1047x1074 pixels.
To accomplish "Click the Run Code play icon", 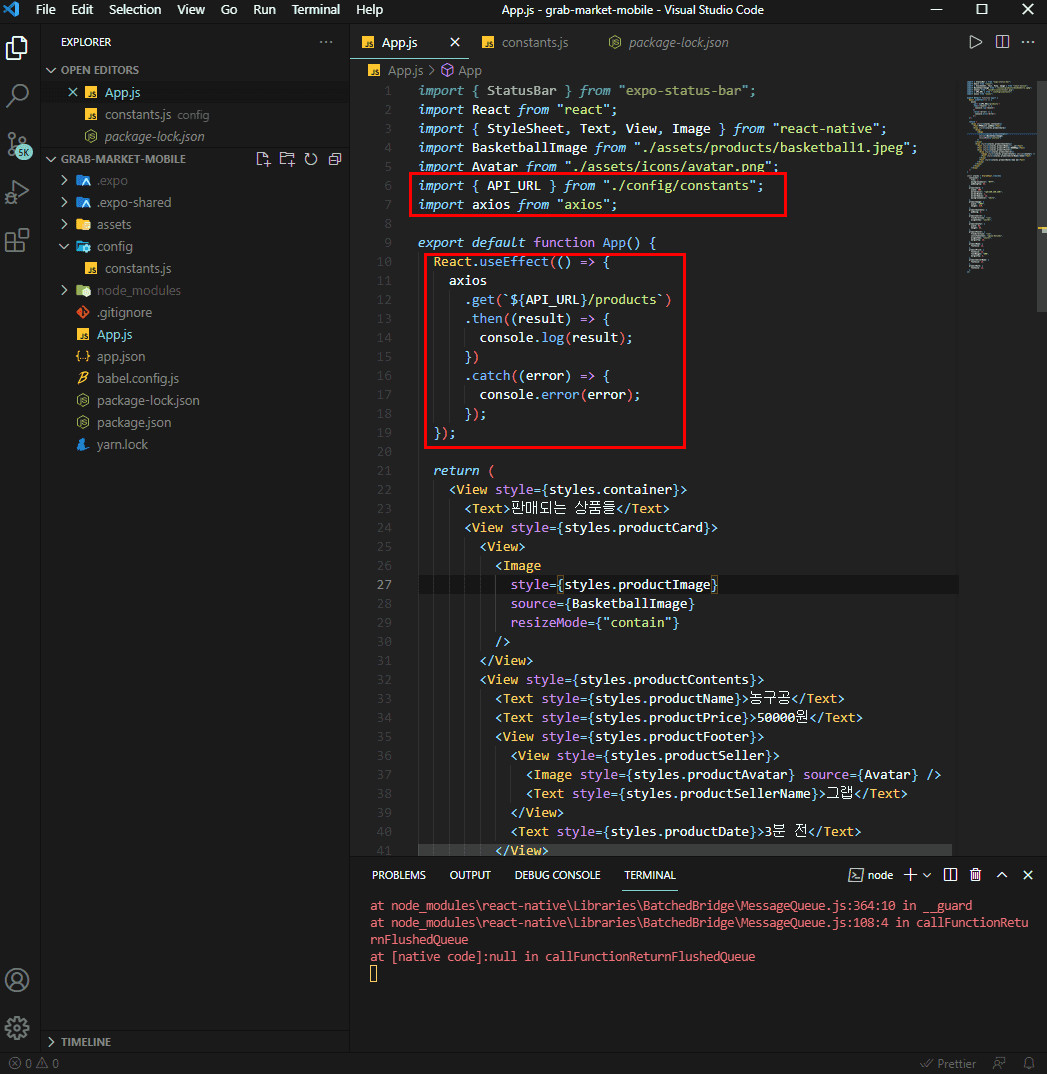I will (x=975, y=42).
